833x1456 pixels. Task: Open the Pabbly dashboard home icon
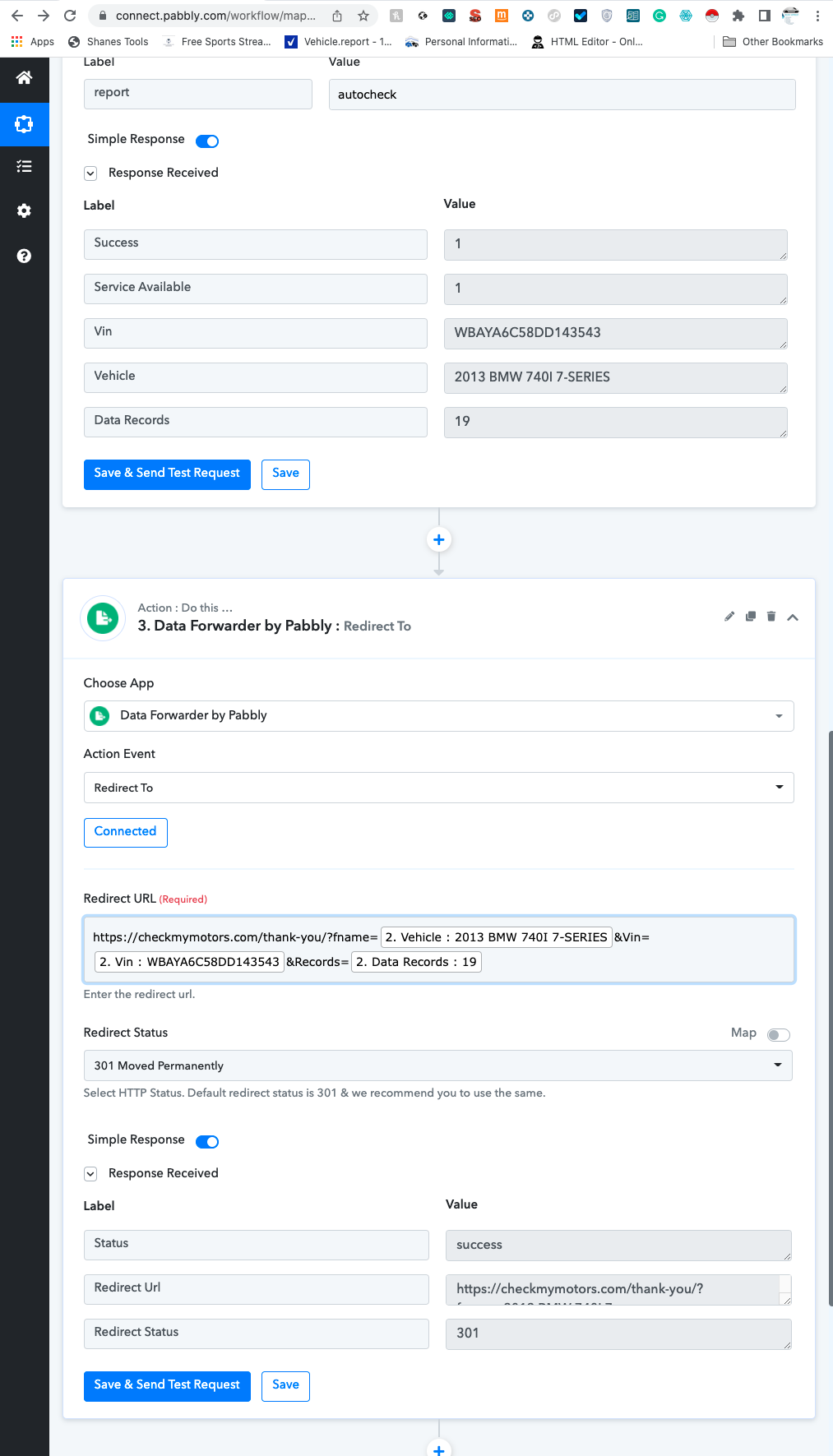(24, 78)
